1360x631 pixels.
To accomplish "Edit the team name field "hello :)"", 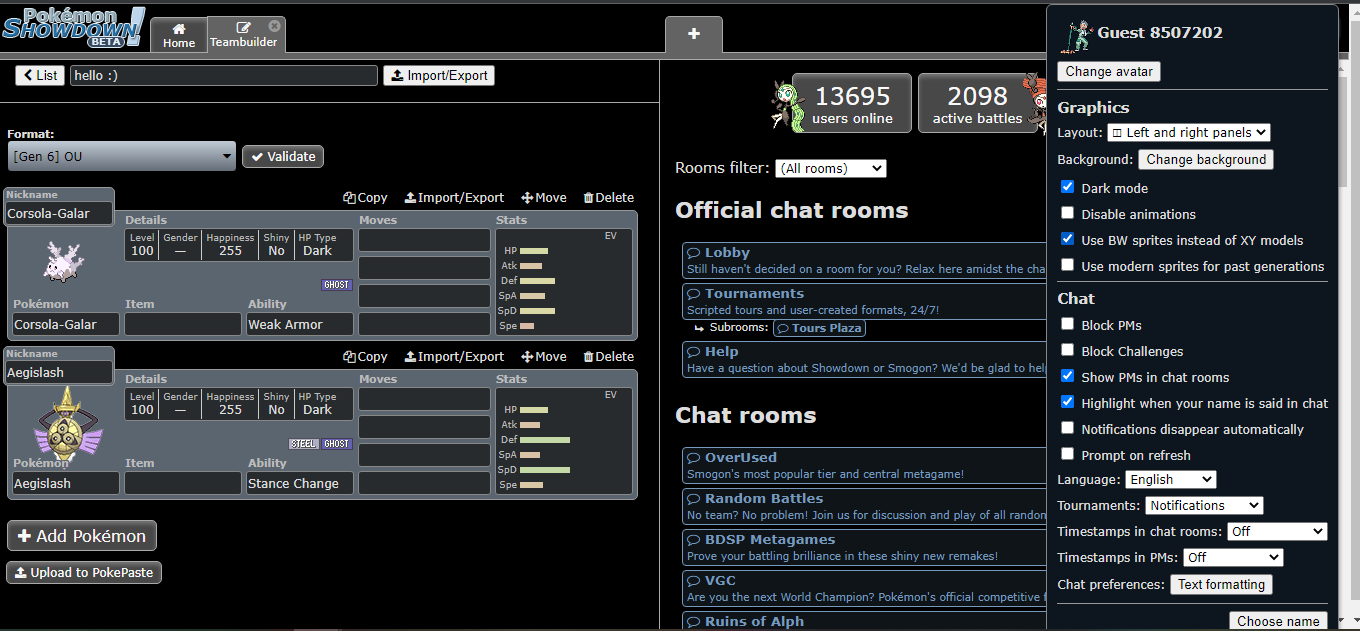I will coord(224,75).
